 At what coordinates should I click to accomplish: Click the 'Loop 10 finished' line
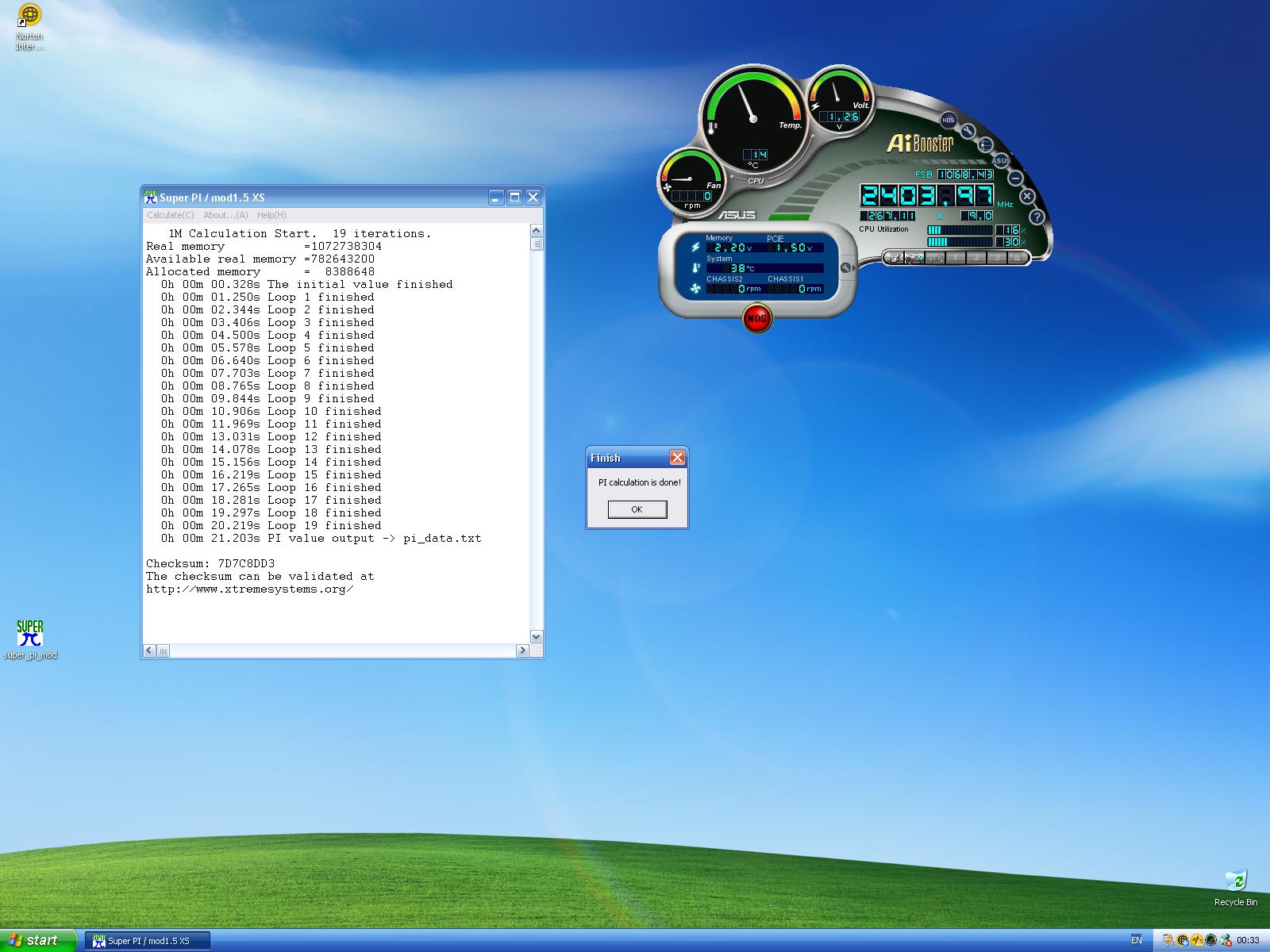point(271,412)
